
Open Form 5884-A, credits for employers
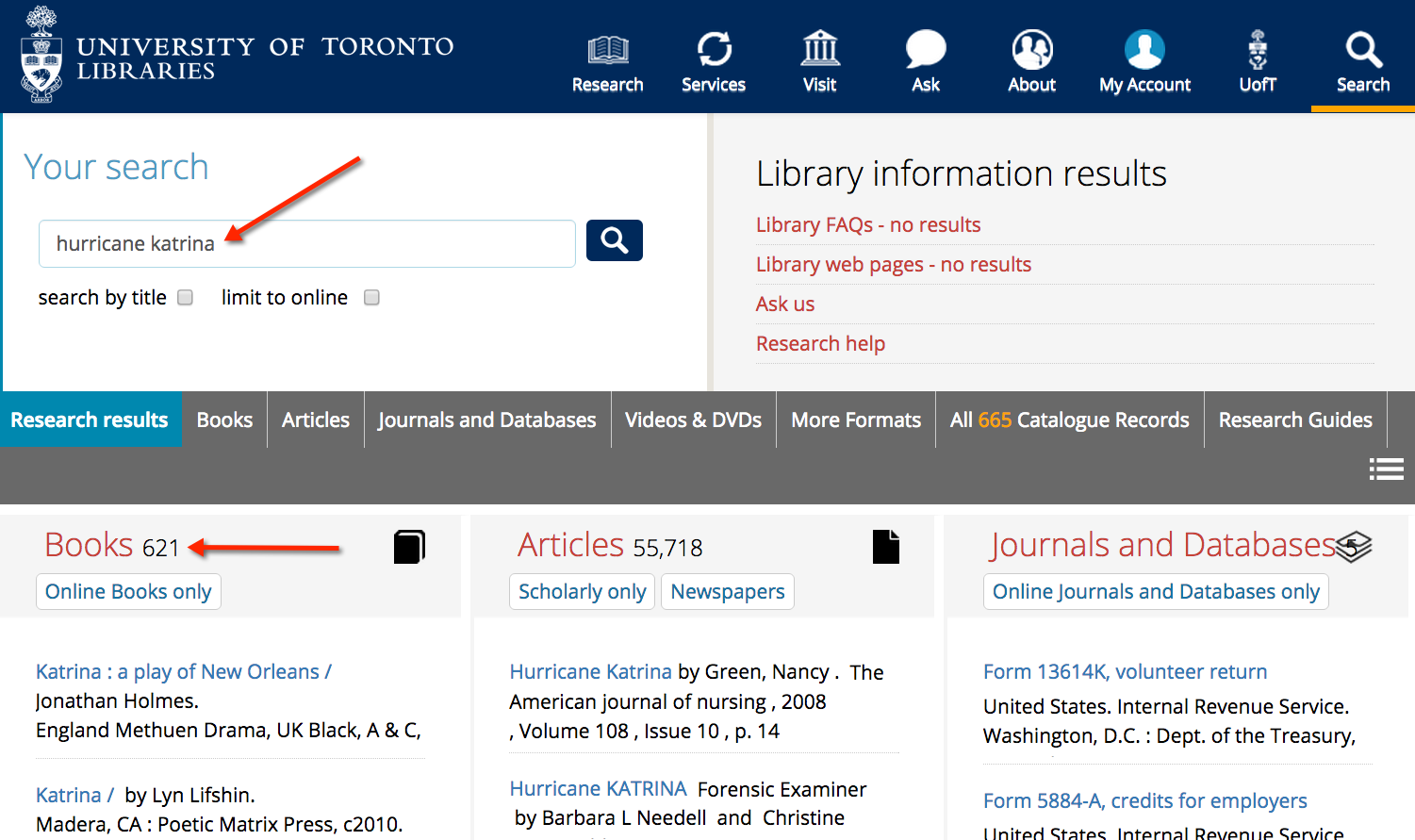(1144, 801)
